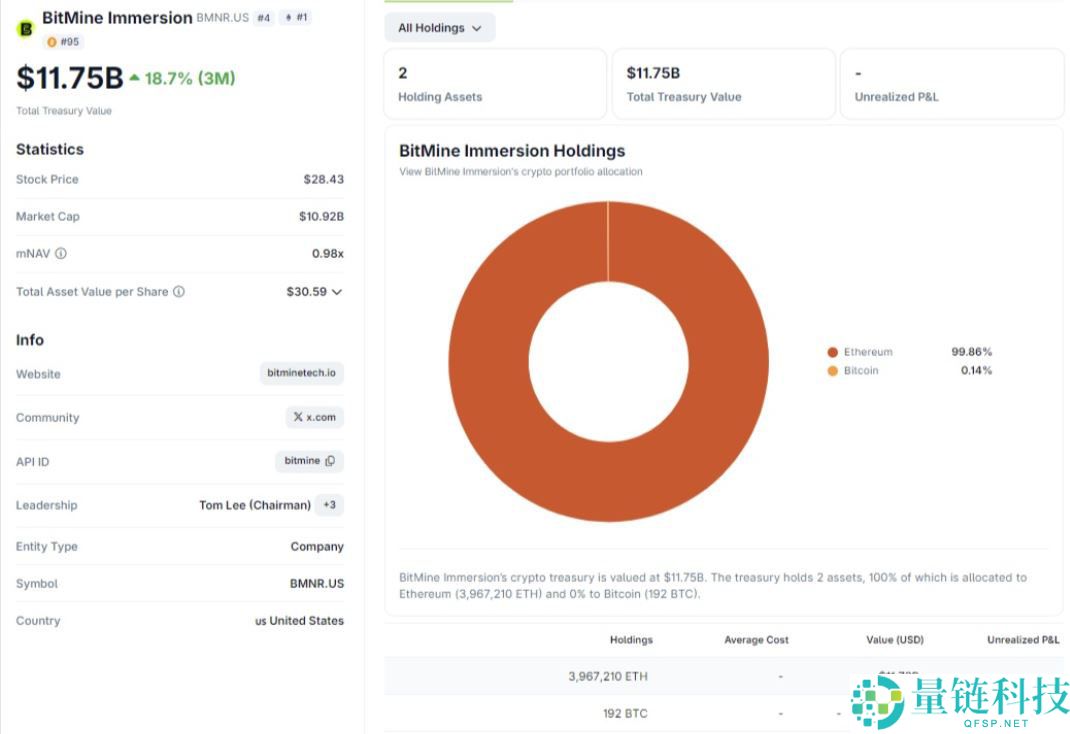Visit the bitminetech.io website link

click(x=301, y=373)
